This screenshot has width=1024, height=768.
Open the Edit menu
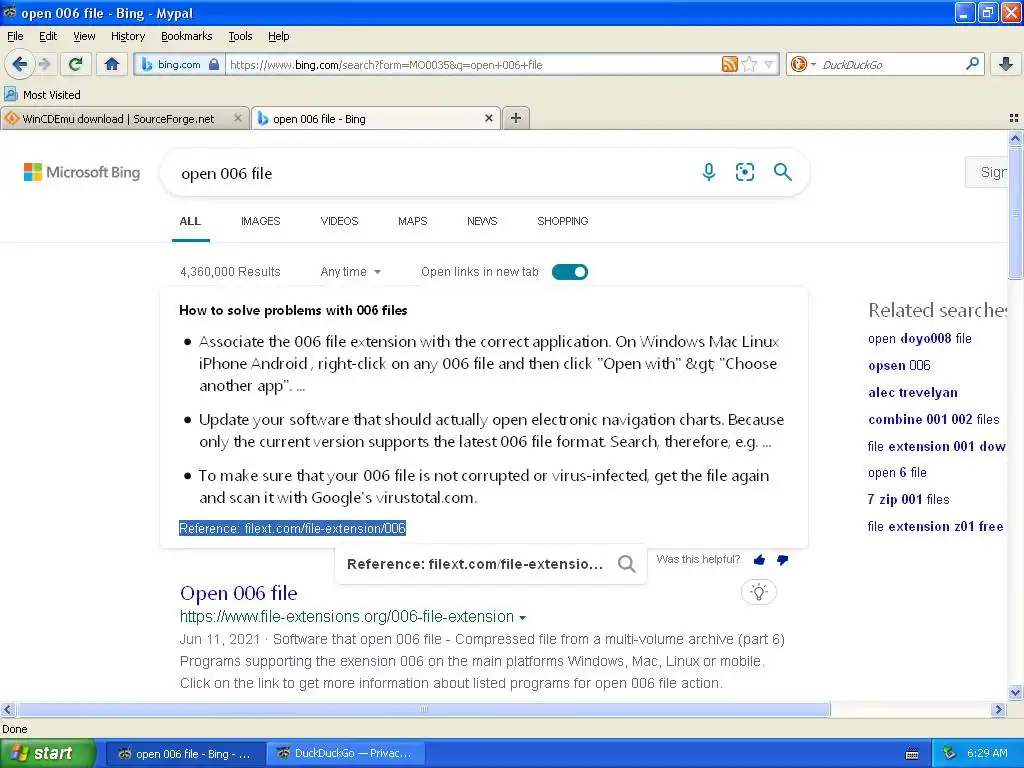(x=48, y=36)
